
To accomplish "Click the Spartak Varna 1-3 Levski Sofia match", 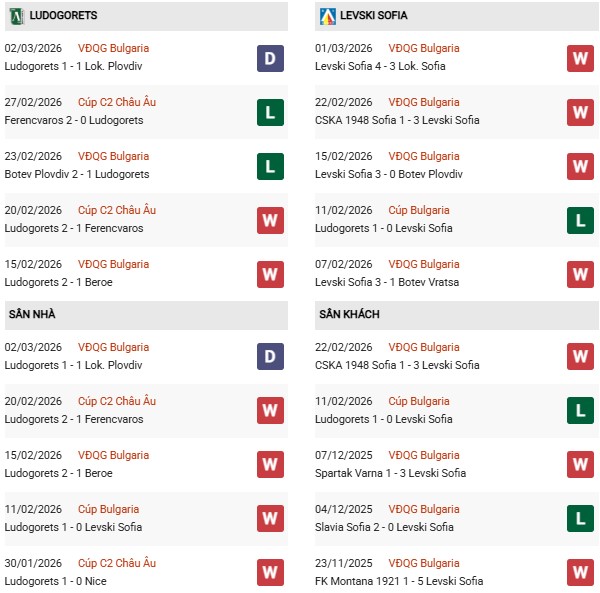I will (x=389, y=473).
